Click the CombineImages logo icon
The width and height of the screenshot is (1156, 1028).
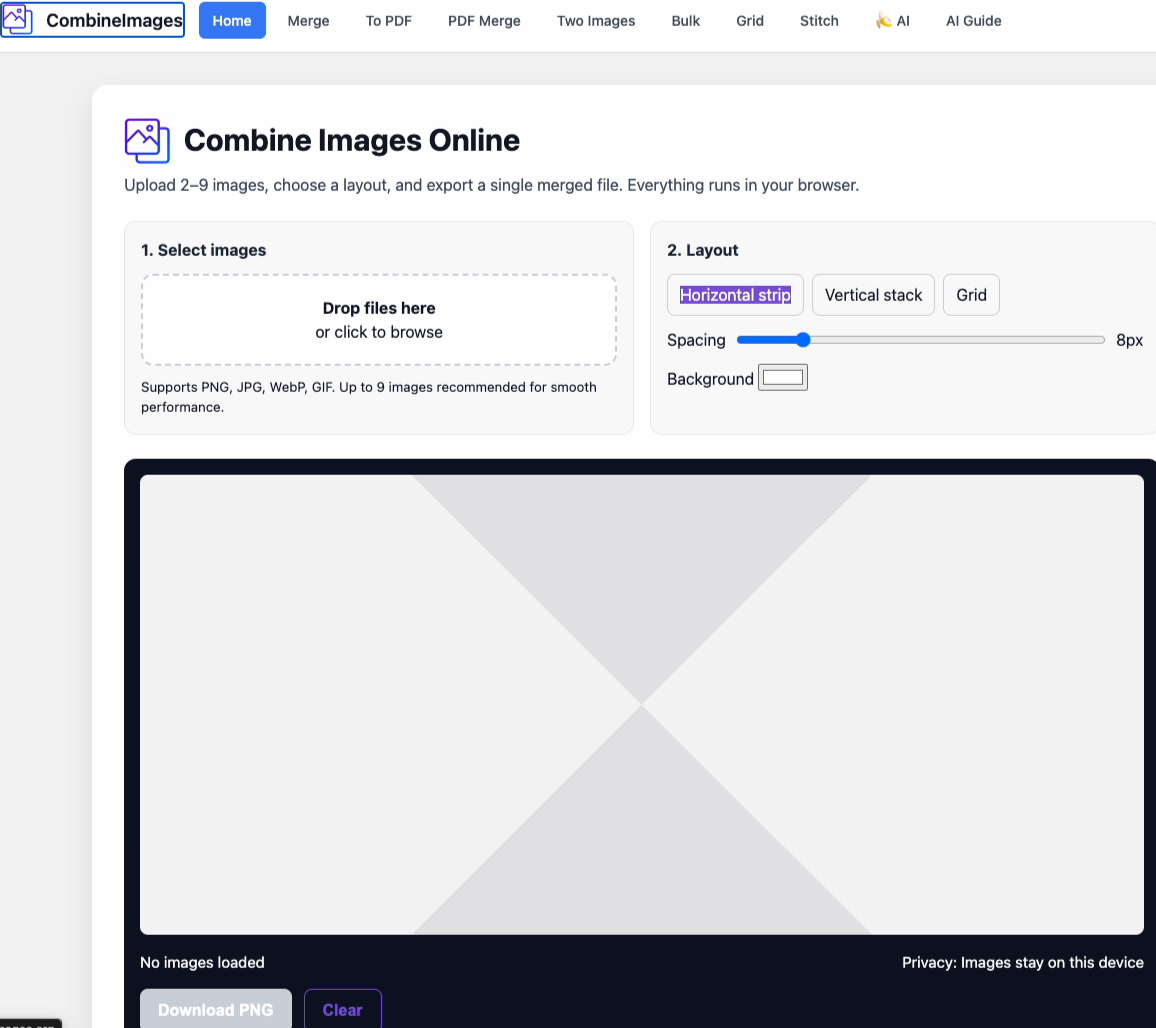pyautogui.click(x=18, y=20)
